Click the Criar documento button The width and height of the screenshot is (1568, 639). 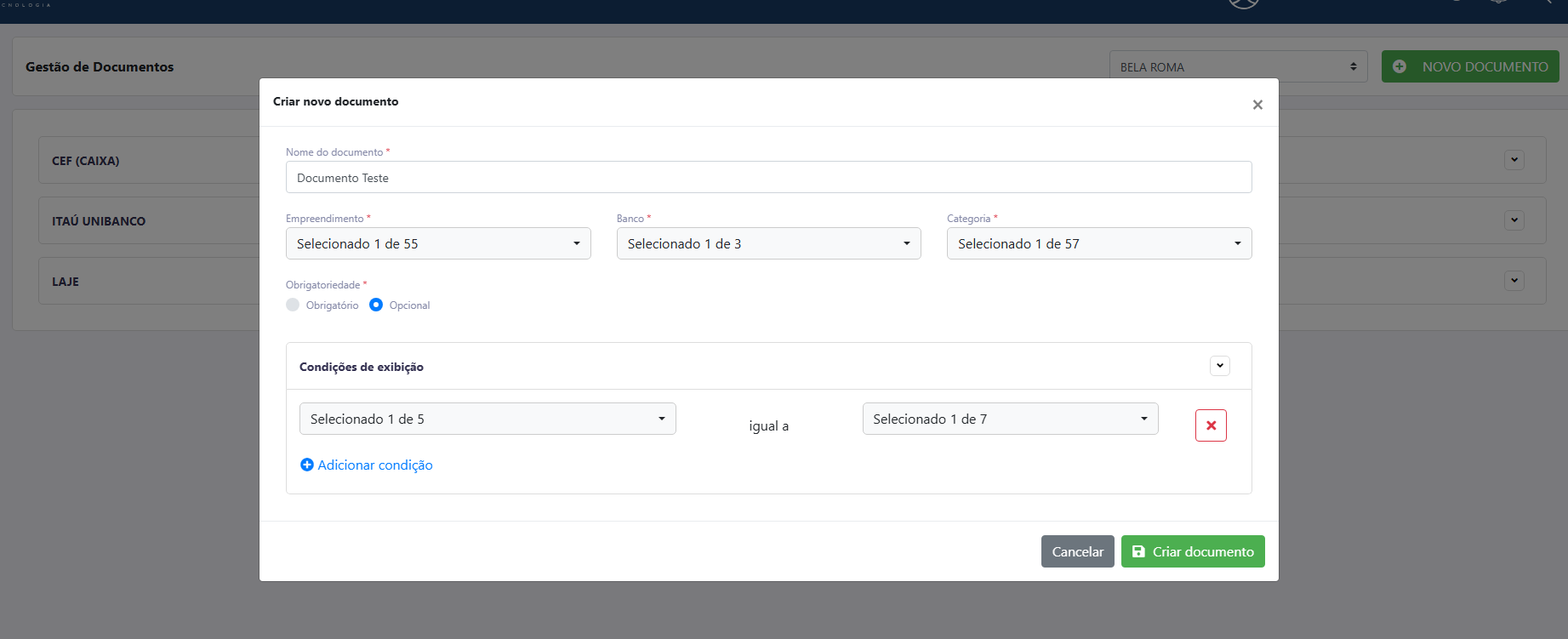click(1193, 551)
